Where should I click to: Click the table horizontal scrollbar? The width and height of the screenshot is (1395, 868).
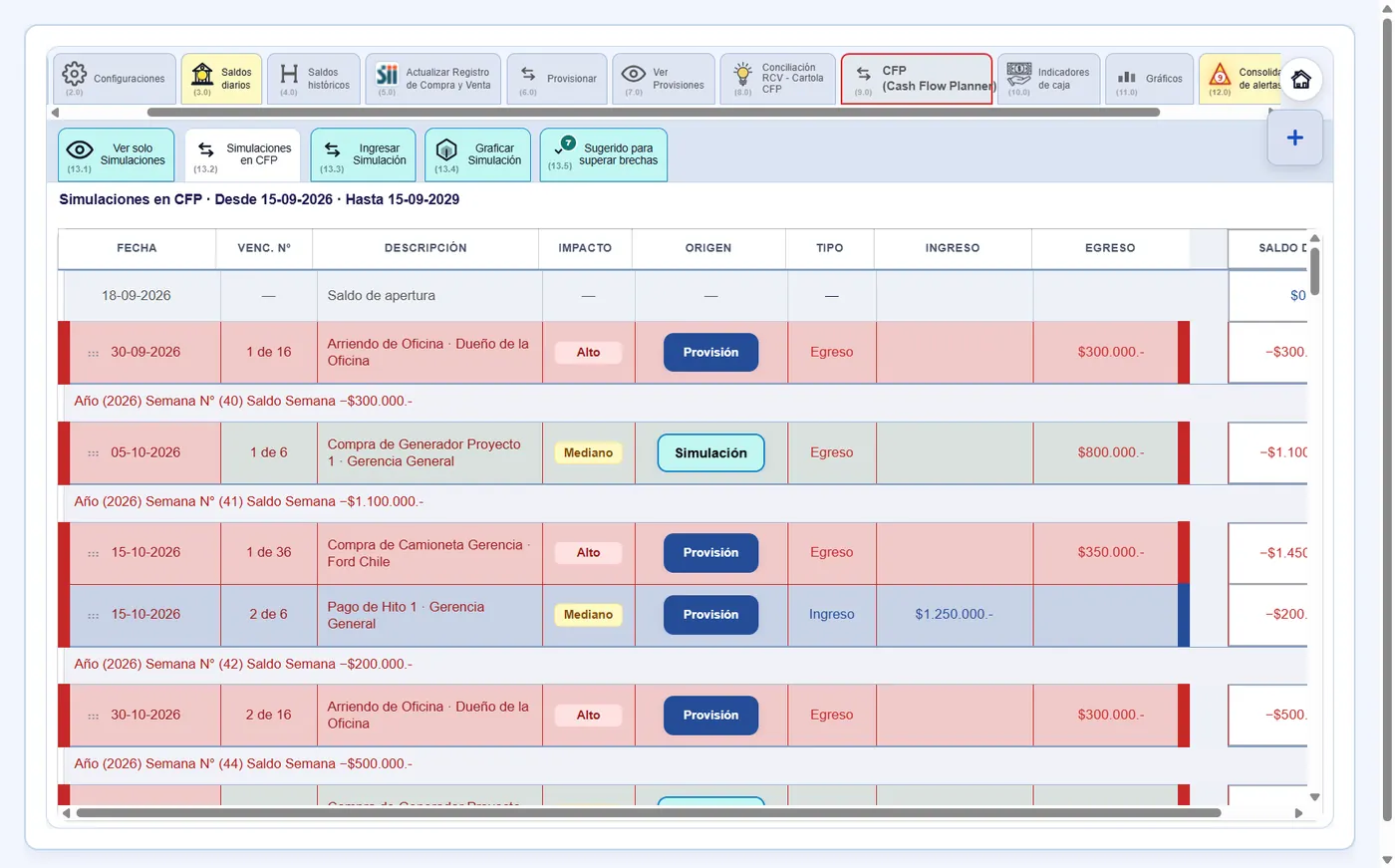click(648, 813)
